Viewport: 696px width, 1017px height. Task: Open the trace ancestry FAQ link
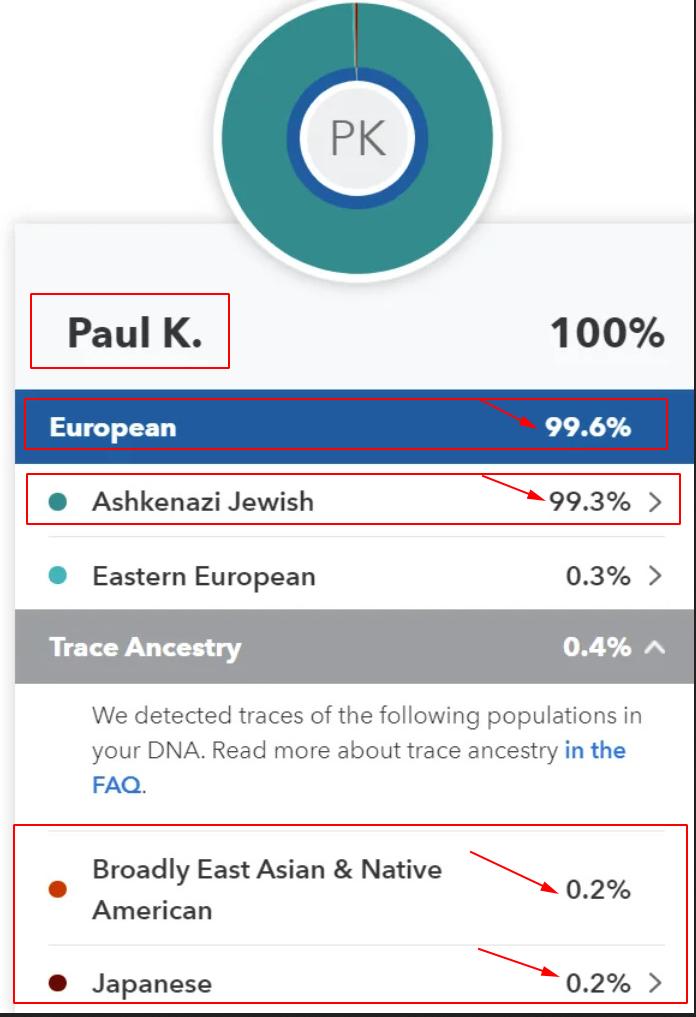click(595, 751)
